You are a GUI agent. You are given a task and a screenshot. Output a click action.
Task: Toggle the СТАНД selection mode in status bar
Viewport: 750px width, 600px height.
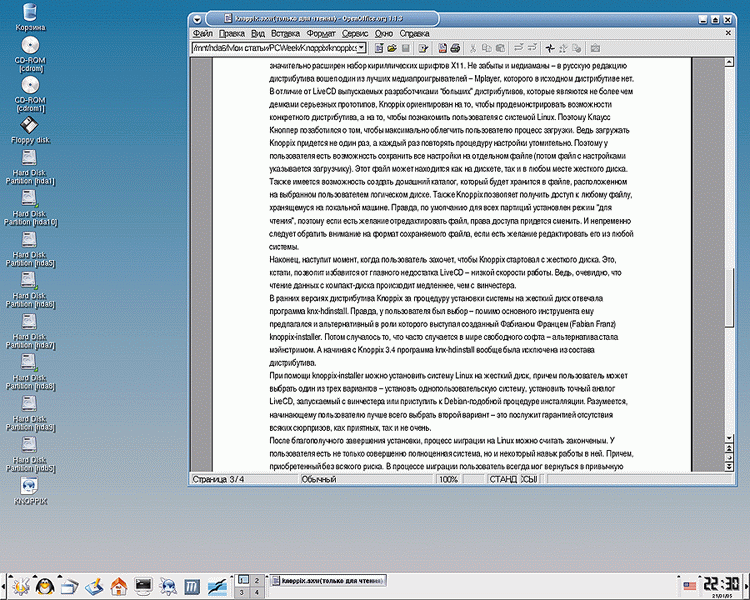coord(501,480)
